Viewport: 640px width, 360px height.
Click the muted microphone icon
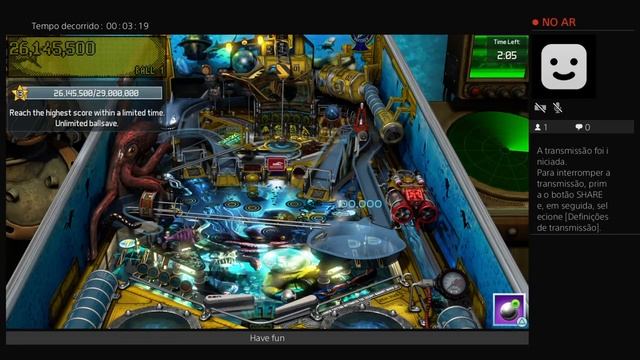click(558, 108)
